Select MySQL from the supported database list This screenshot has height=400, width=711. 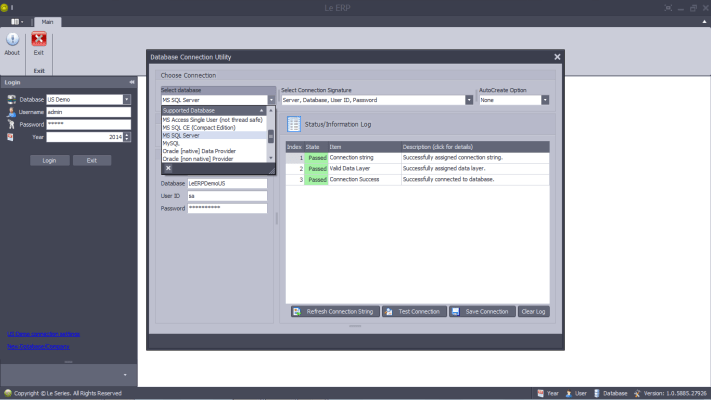tap(171, 143)
